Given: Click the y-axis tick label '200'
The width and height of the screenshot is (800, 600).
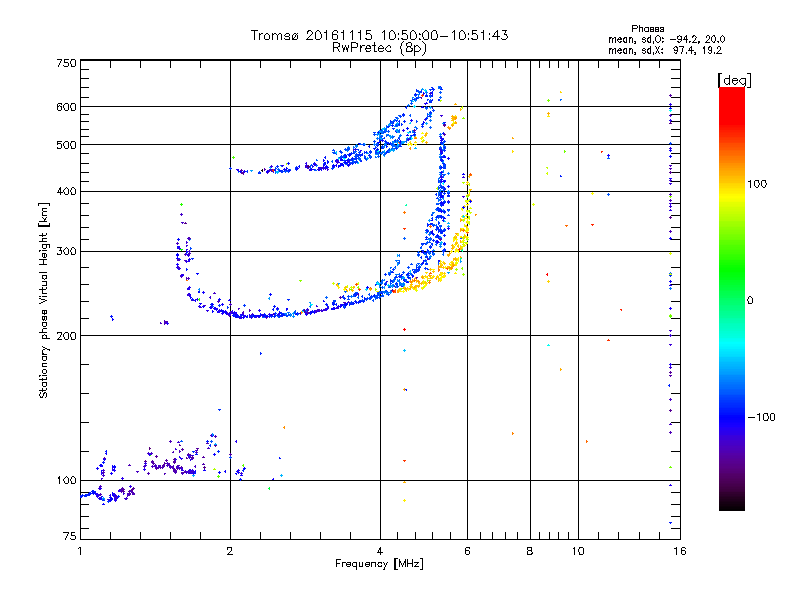Looking at the screenshot, I should pyautogui.click(x=67, y=336).
